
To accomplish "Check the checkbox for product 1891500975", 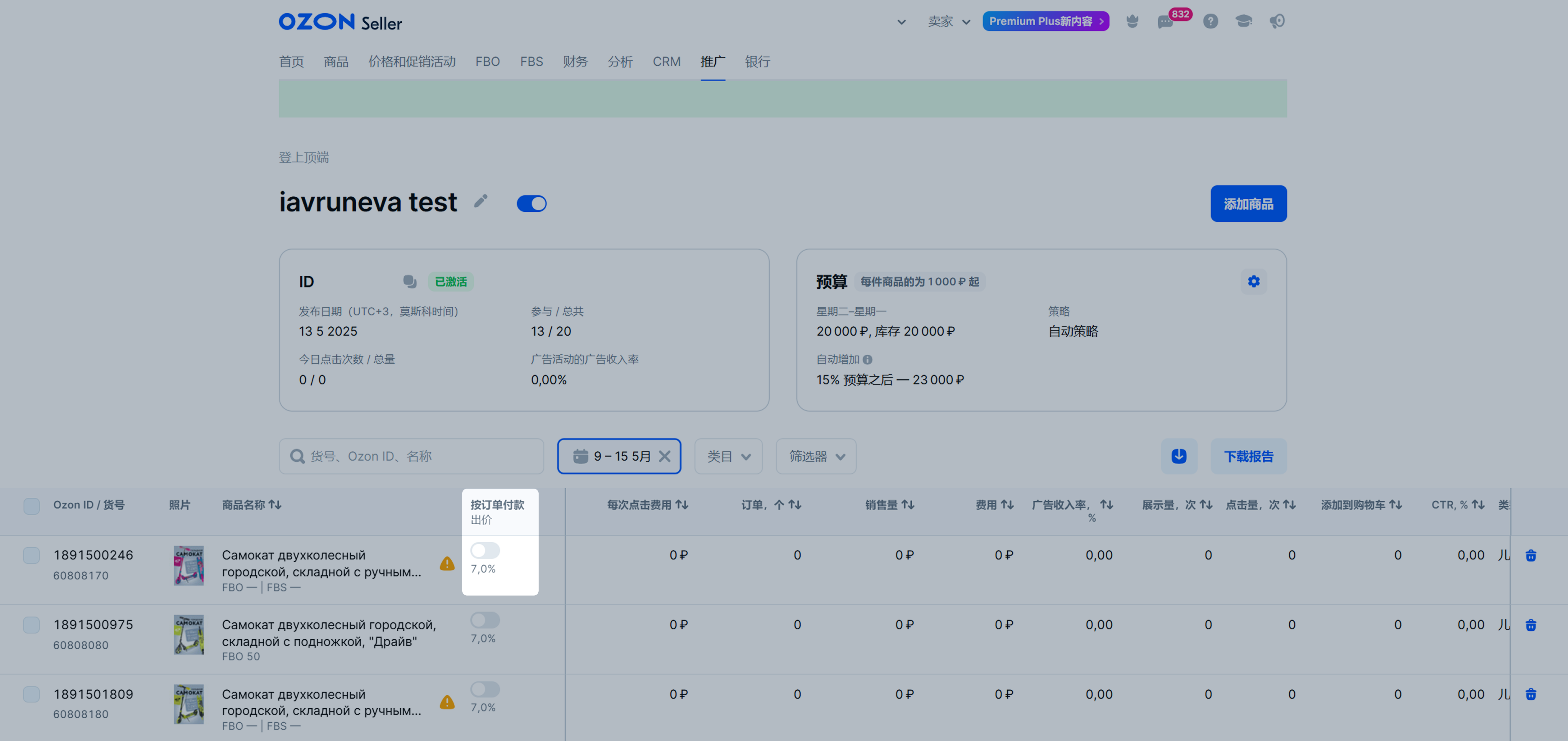I will coord(32,625).
